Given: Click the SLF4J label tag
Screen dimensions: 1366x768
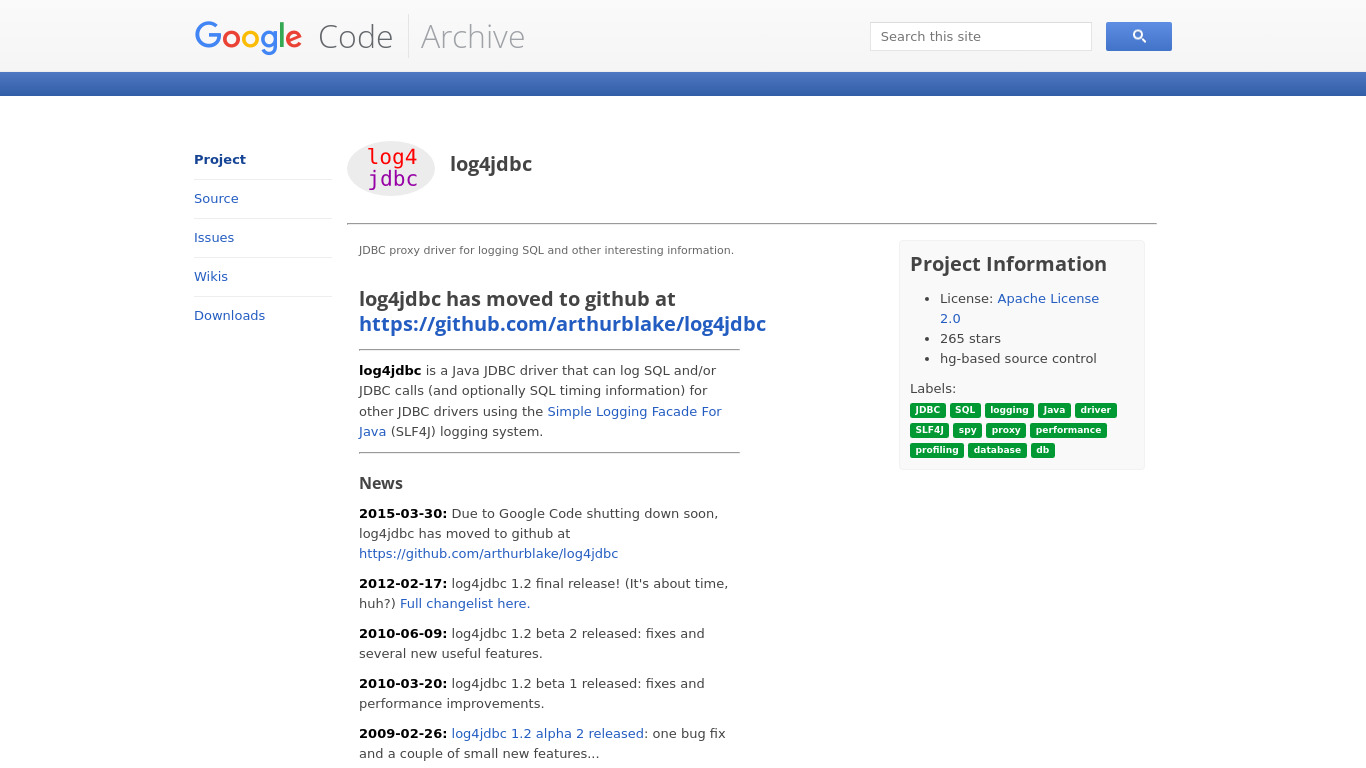Looking at the screenshot, I should (x=929, y=430).
